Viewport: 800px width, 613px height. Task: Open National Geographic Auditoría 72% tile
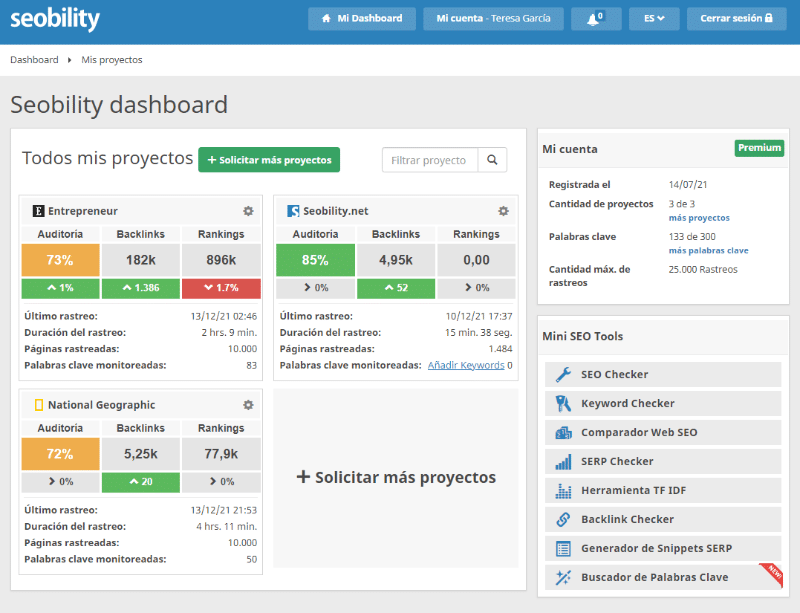click(60, 454)
